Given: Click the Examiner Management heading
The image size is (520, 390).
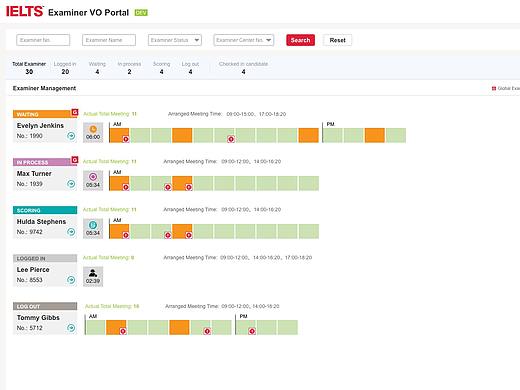Looking at the screenshot, I should (44, 88).
